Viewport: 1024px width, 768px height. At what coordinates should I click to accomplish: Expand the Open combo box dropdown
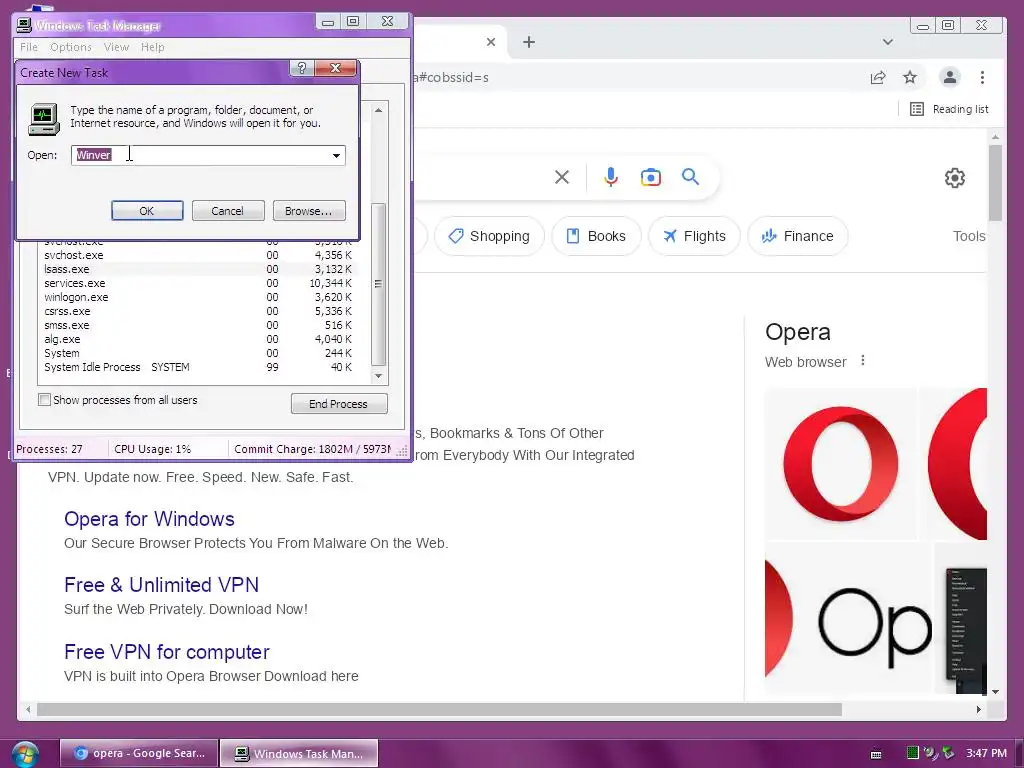(336, 155)
